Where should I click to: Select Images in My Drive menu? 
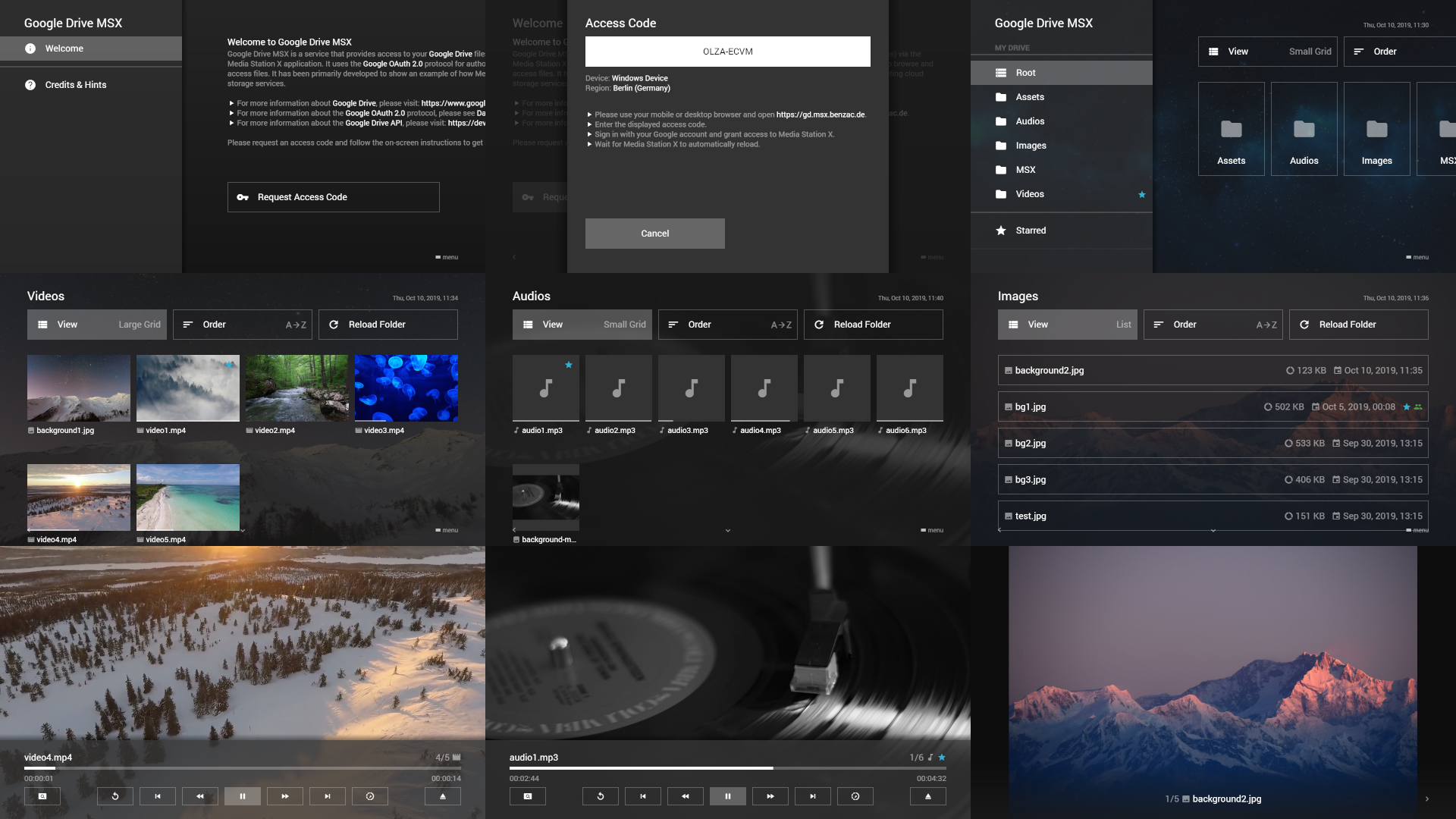tap(1062, 146)
